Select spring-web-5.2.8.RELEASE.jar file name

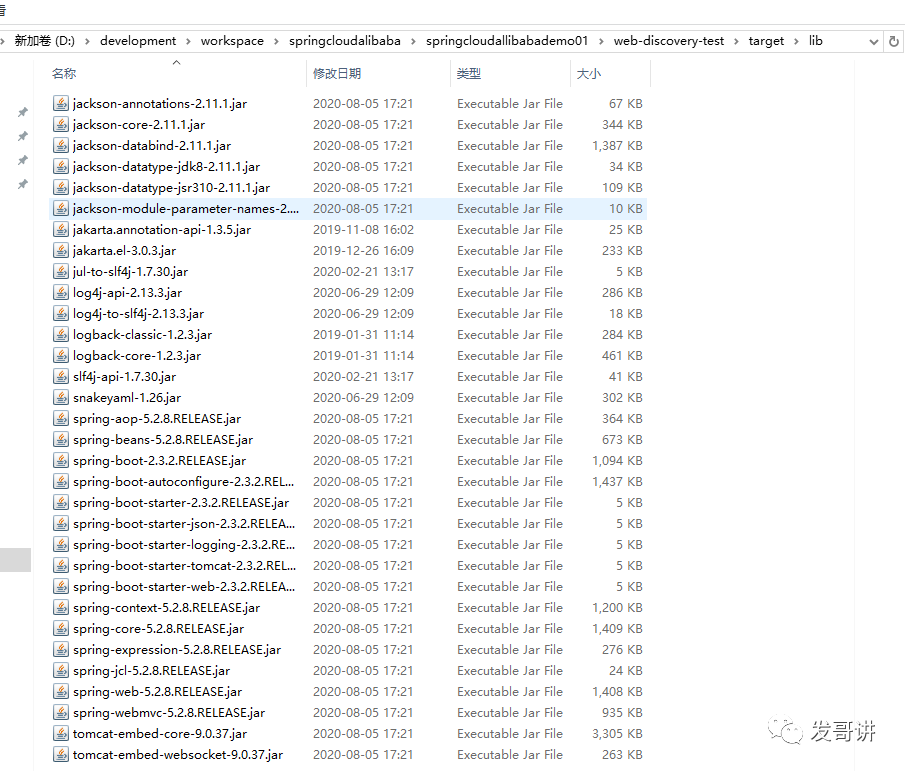click(x=158, y=692)
